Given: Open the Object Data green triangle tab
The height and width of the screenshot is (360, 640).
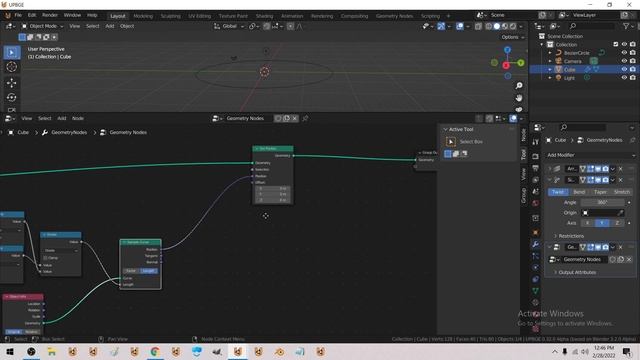Looking at the screenshot, I should tap(536, 291).
